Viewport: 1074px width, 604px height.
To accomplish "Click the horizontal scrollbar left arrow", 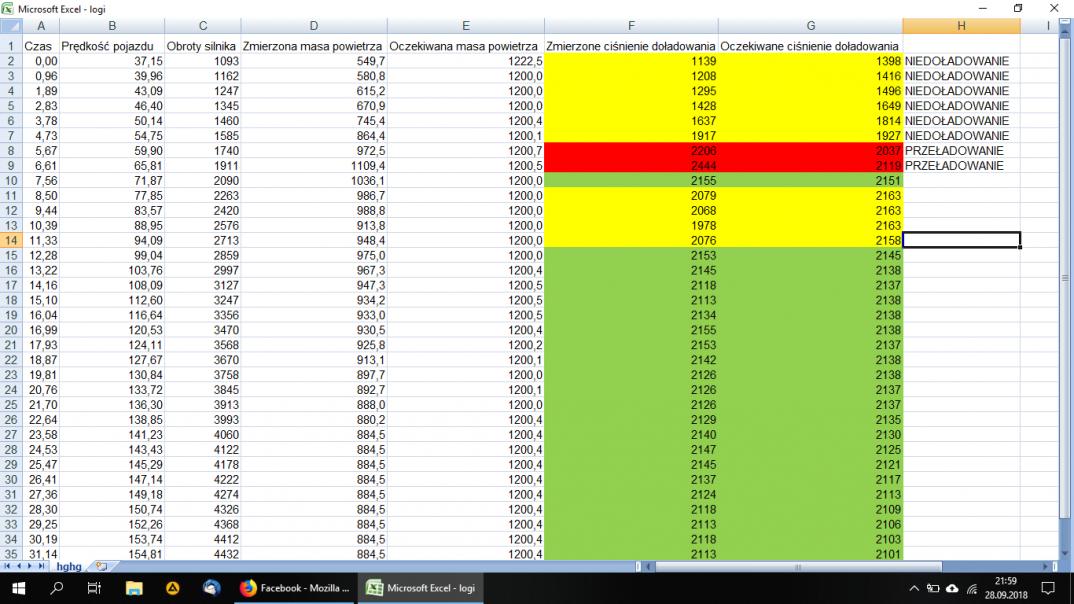I will (649, 566).
